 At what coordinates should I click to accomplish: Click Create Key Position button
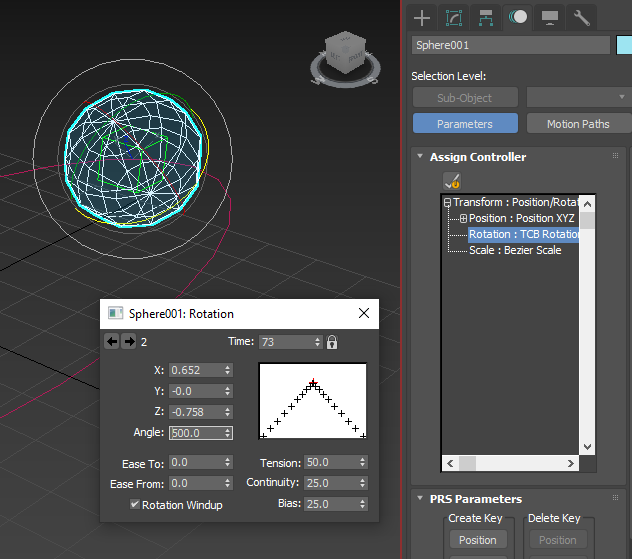point(477,540)
